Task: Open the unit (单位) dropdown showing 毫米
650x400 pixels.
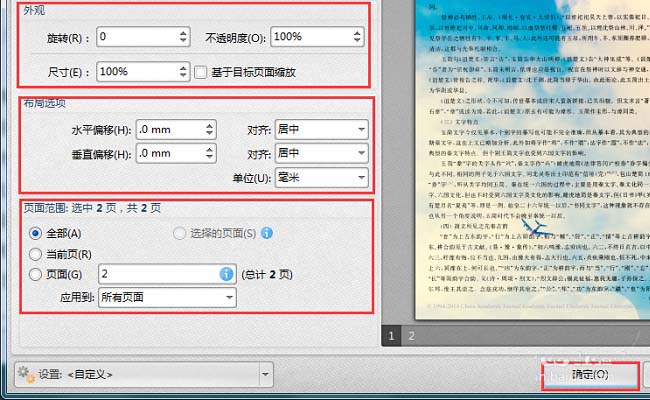Action: [321, 178]
